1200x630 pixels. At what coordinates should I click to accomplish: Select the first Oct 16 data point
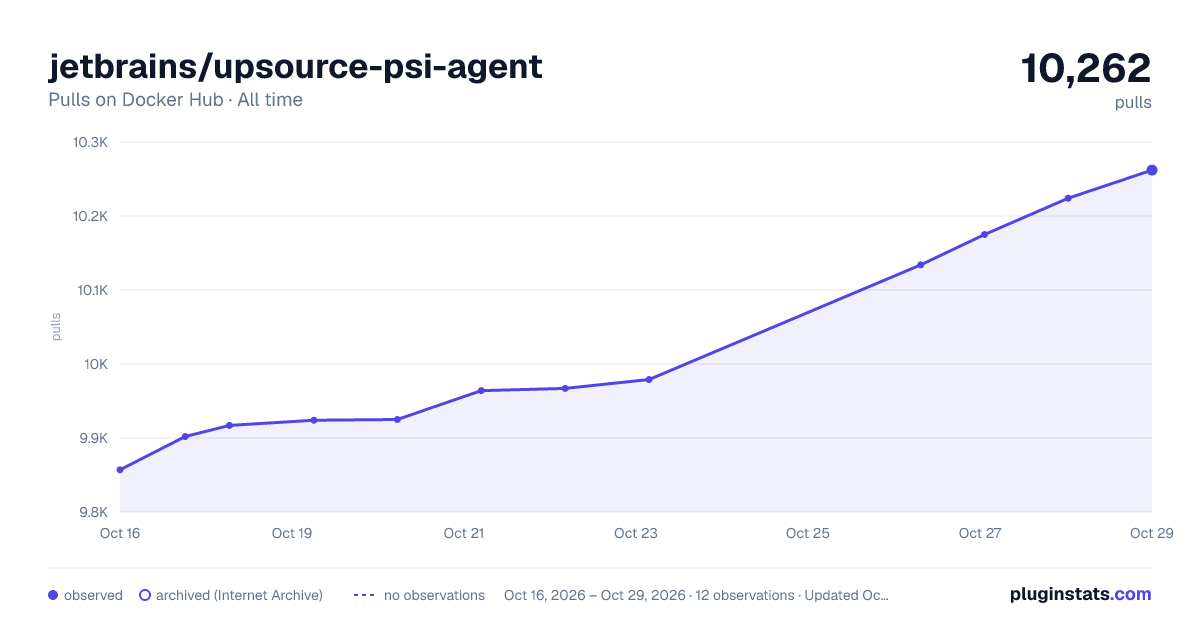pos(120,470)
